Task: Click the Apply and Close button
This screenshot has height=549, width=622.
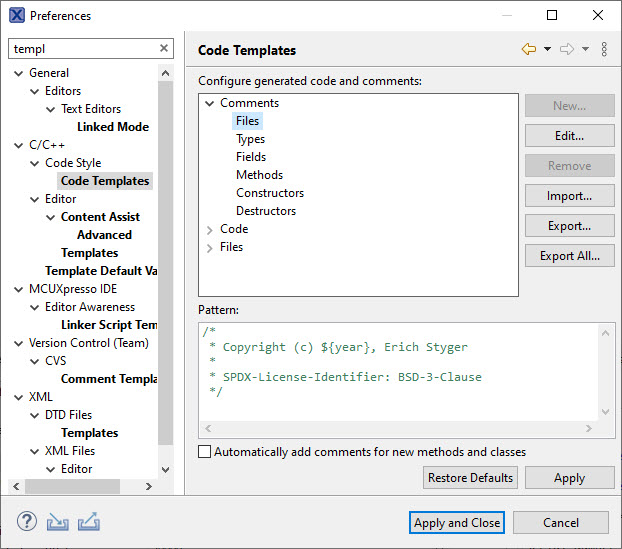Action: click(x=458, y=523)
